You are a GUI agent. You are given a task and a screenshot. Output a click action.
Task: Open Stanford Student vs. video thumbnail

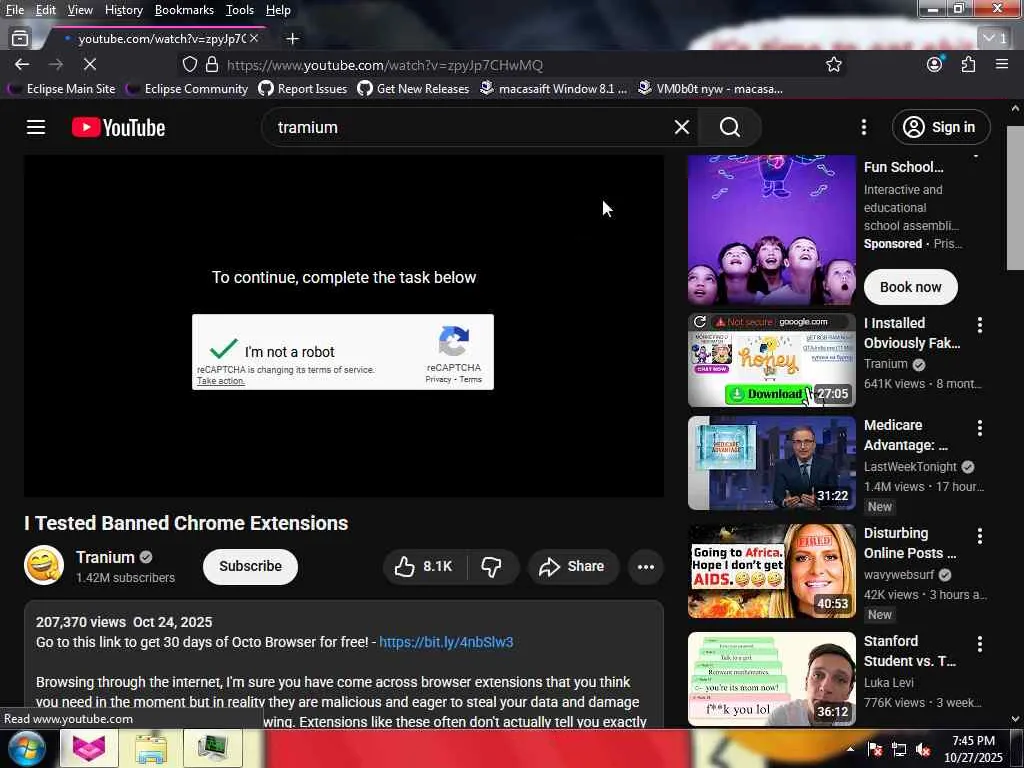point(771,679)
